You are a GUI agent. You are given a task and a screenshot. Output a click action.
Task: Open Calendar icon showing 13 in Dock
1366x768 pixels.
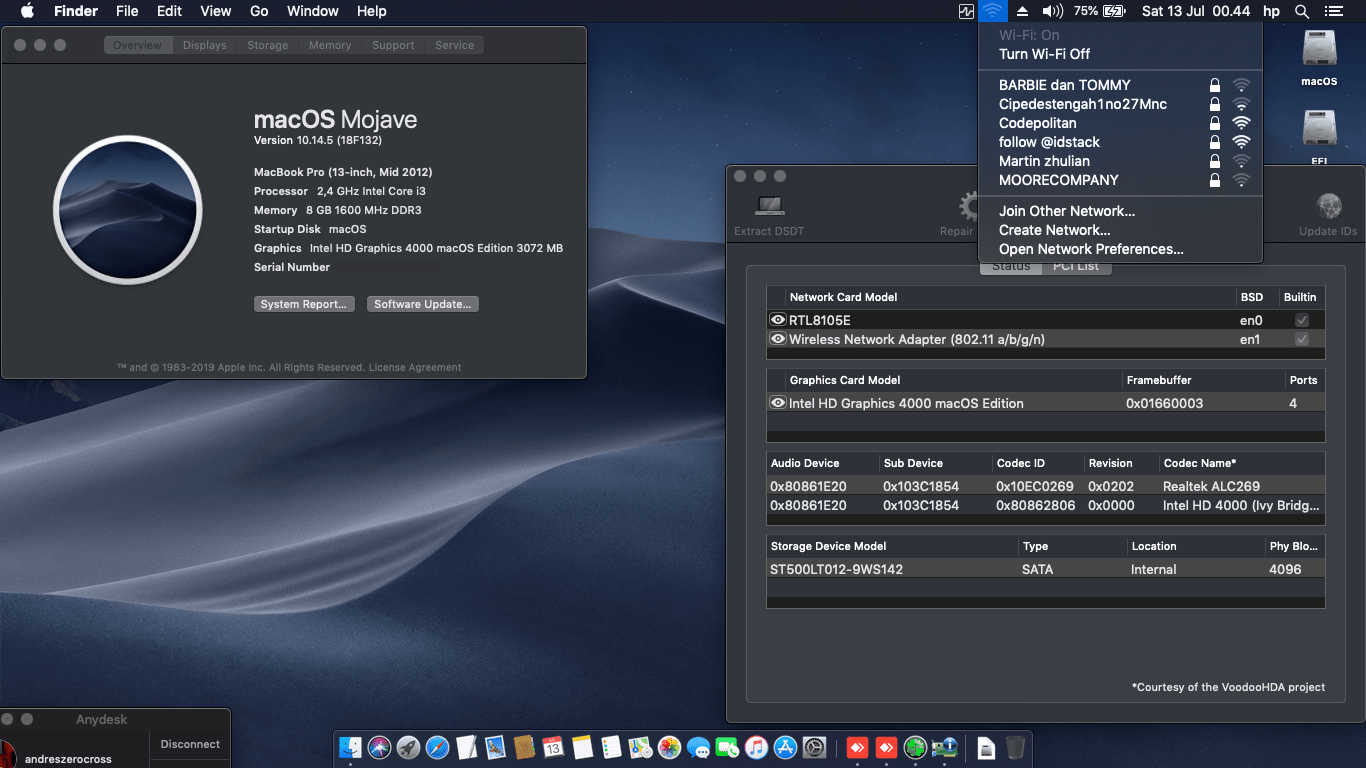pos(553,747)
